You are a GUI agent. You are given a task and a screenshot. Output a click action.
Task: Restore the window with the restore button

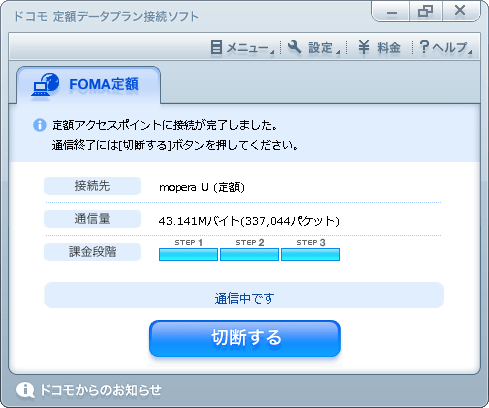point(426,11)
